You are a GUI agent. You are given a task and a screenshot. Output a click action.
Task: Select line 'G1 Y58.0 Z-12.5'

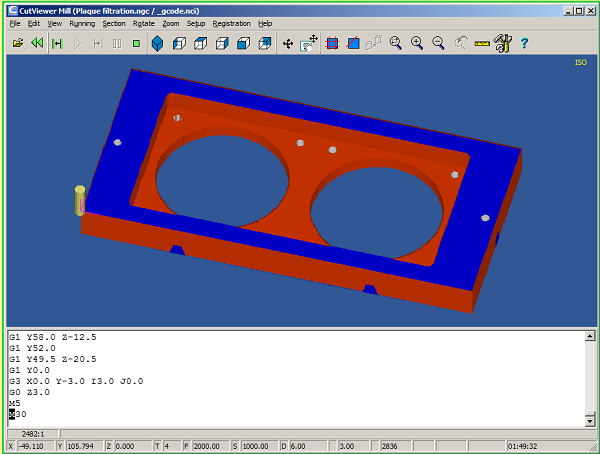53,337
